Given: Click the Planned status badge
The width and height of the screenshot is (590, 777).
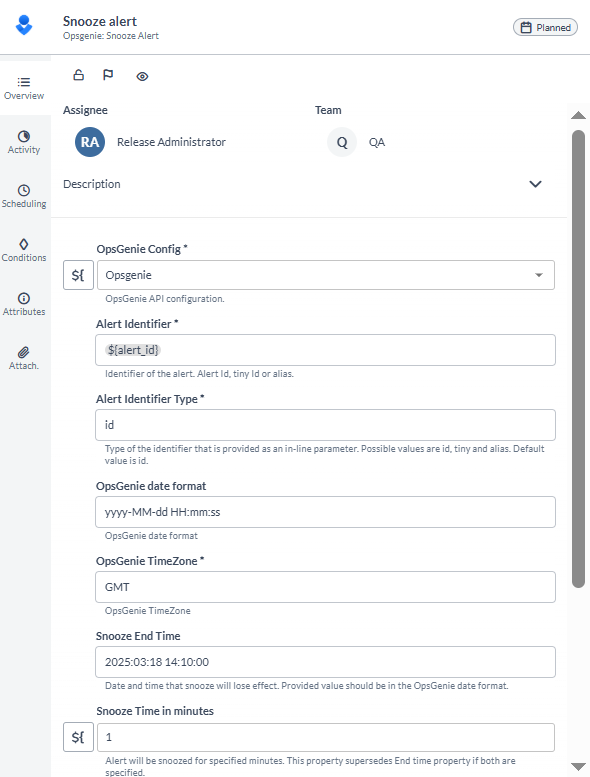Looking at the screenshot, I should [545, 27].
